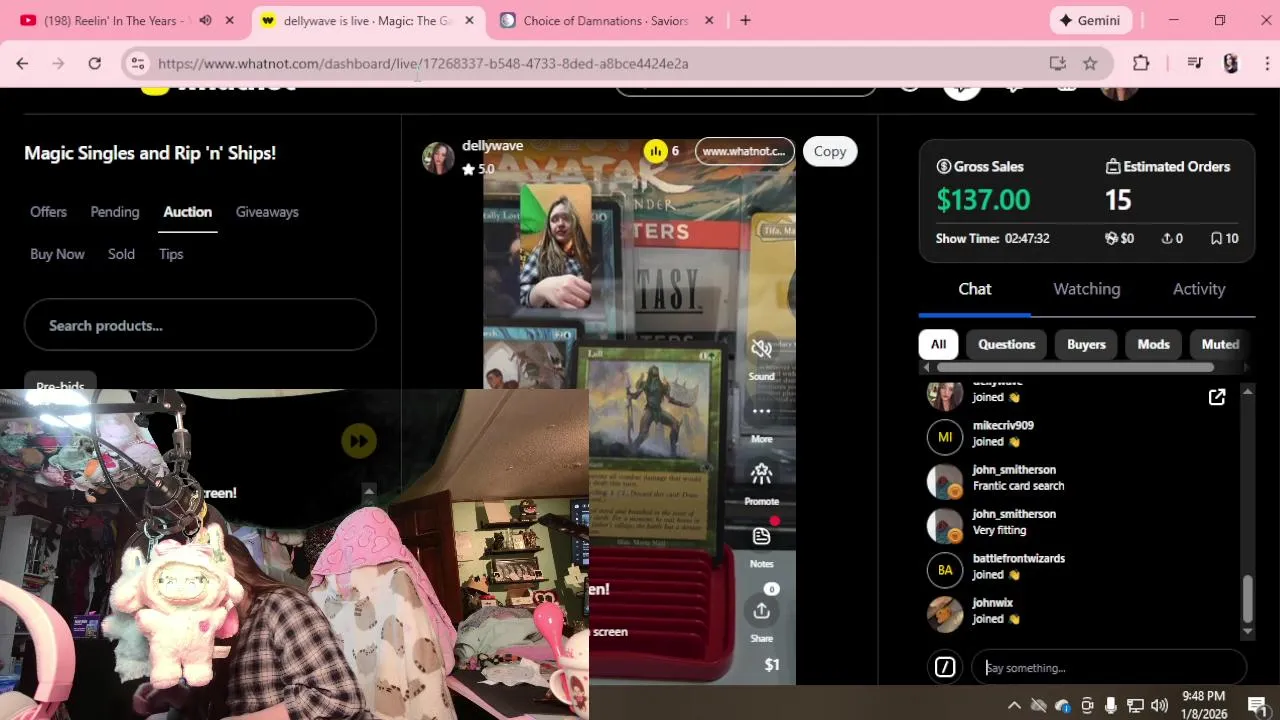Open the Tips tab
This screenshot has width=1280, height=720.
click(x=171, y=254)
